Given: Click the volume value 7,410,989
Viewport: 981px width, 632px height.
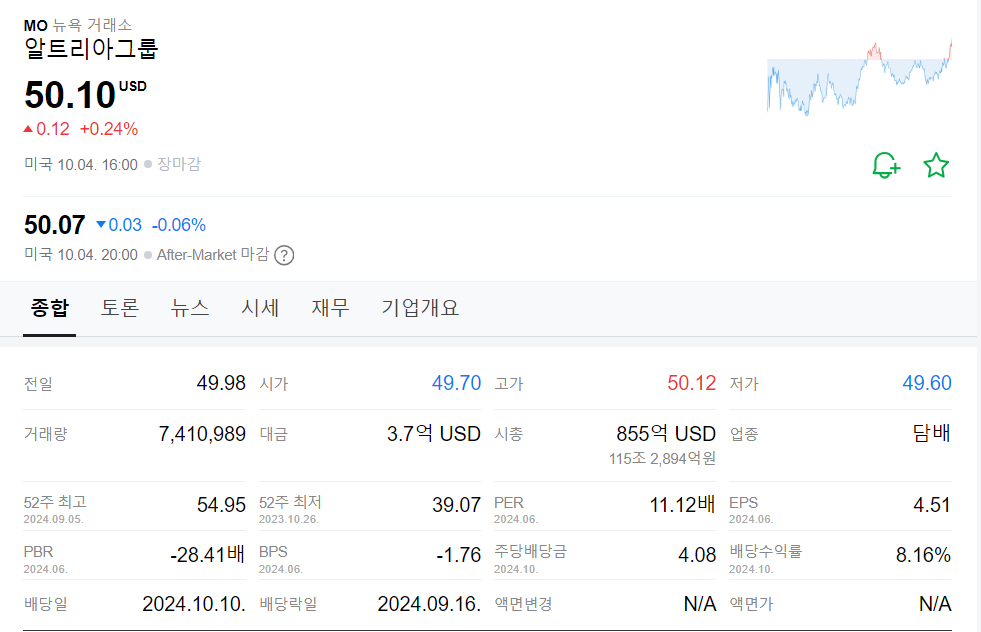Looking at the screenshot, I should click(202, 434).
